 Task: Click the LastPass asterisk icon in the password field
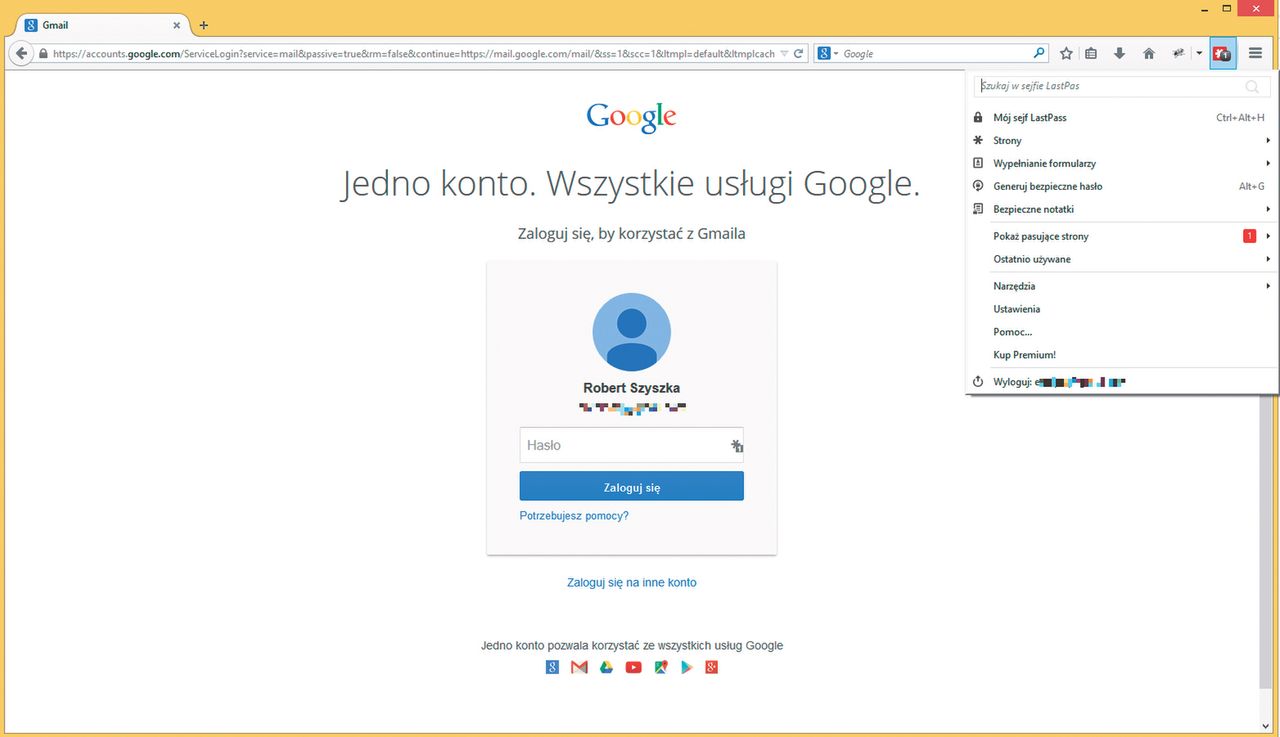tap(736, 446)
